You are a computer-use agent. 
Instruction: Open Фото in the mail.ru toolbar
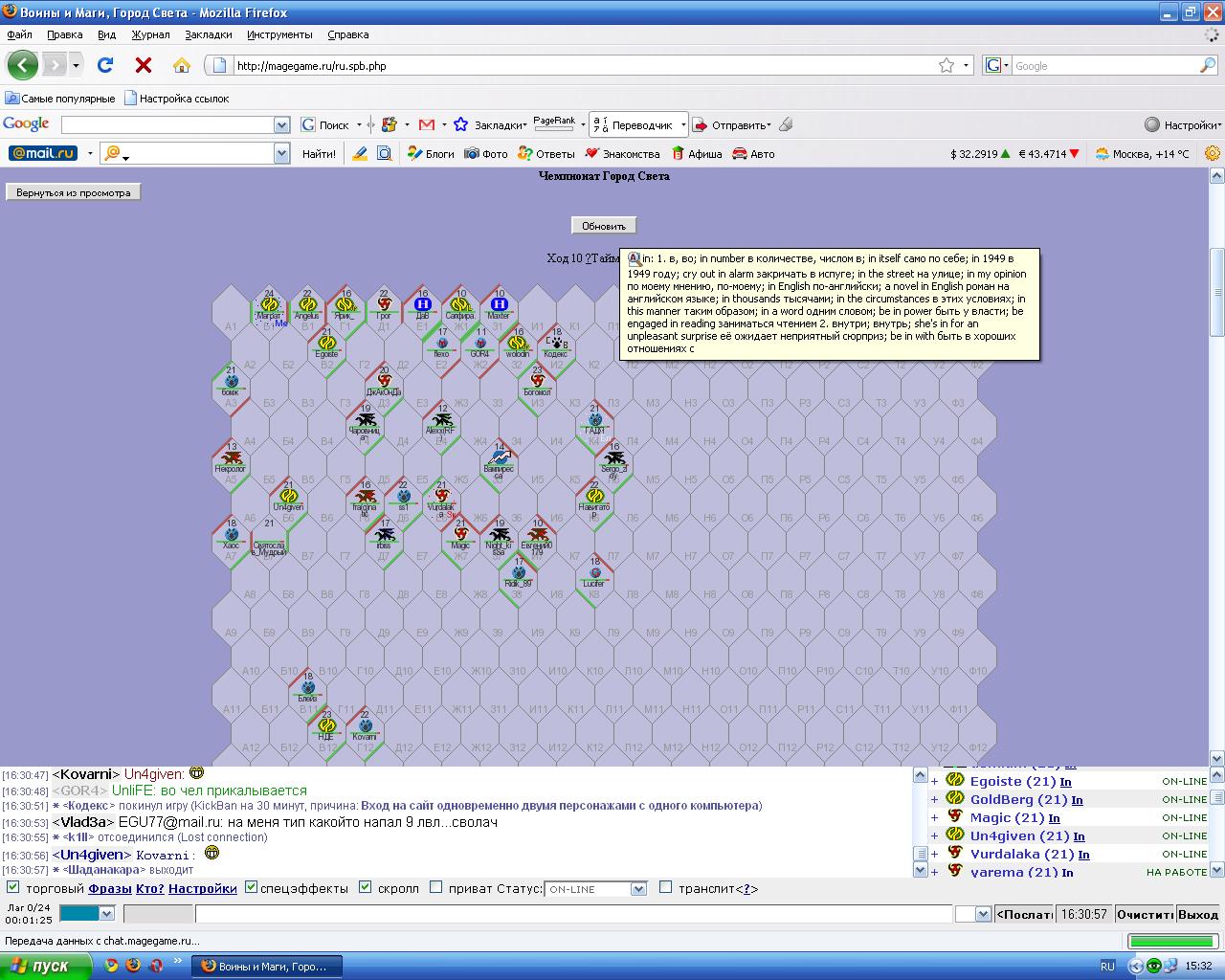tap(486, 153)
